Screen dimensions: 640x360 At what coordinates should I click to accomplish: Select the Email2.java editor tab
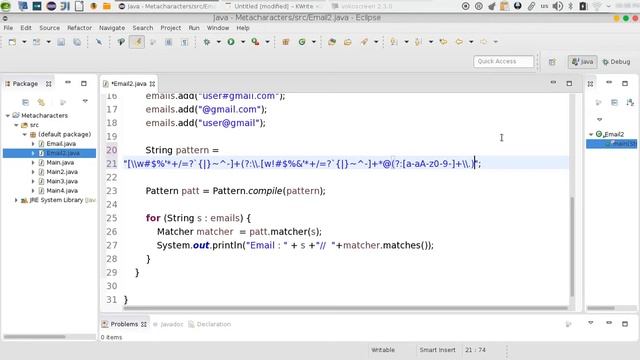tap(129, 83)
